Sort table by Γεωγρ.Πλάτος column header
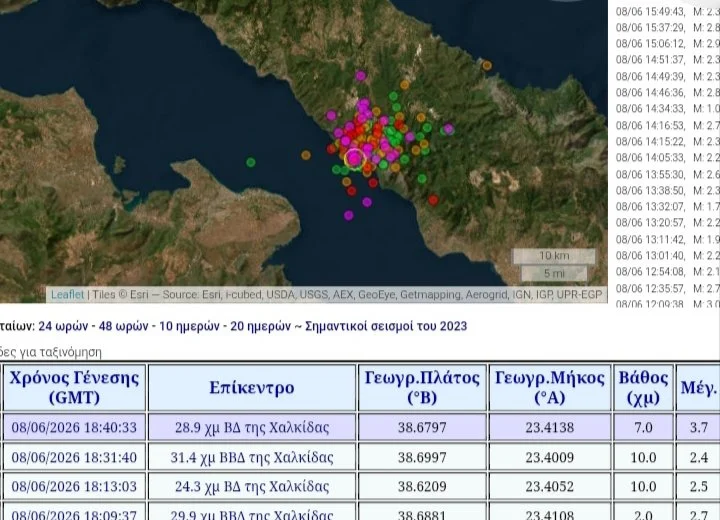The image size is (720, 520). pos(422,387)
